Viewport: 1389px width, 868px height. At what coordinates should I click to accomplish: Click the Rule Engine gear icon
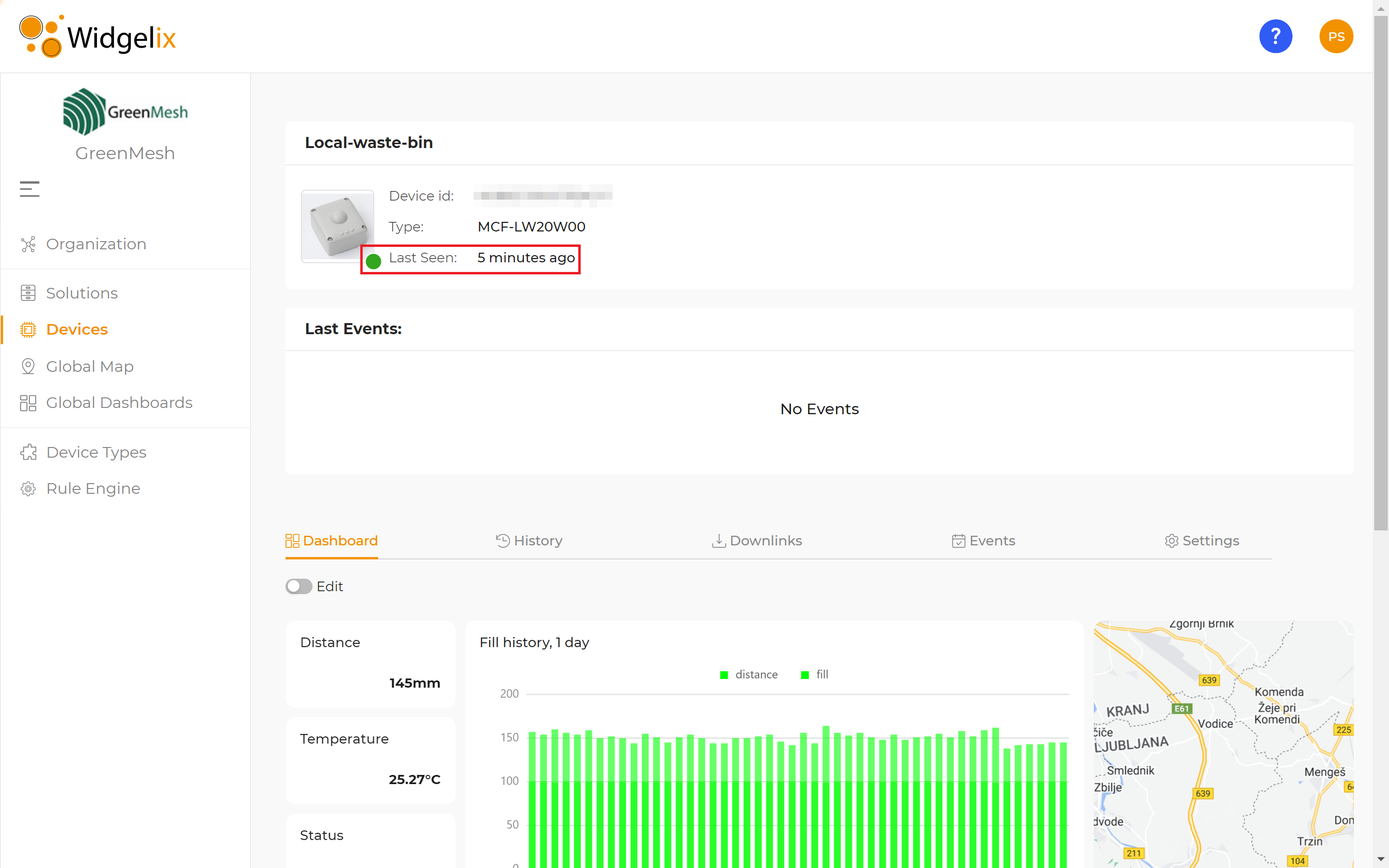28,488
